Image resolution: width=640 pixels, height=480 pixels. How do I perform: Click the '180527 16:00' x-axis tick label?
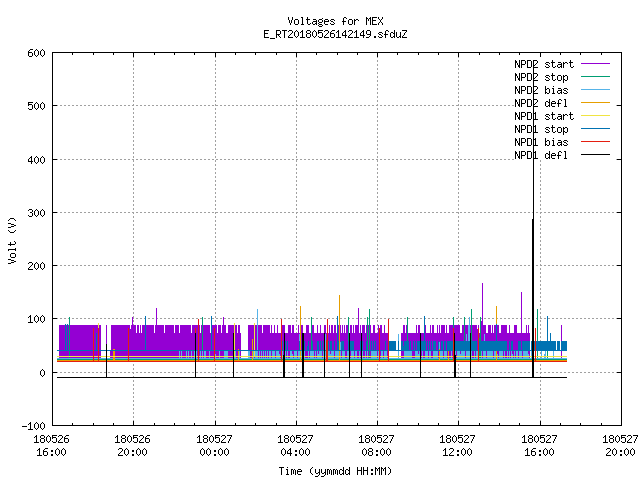click(540, 446)
